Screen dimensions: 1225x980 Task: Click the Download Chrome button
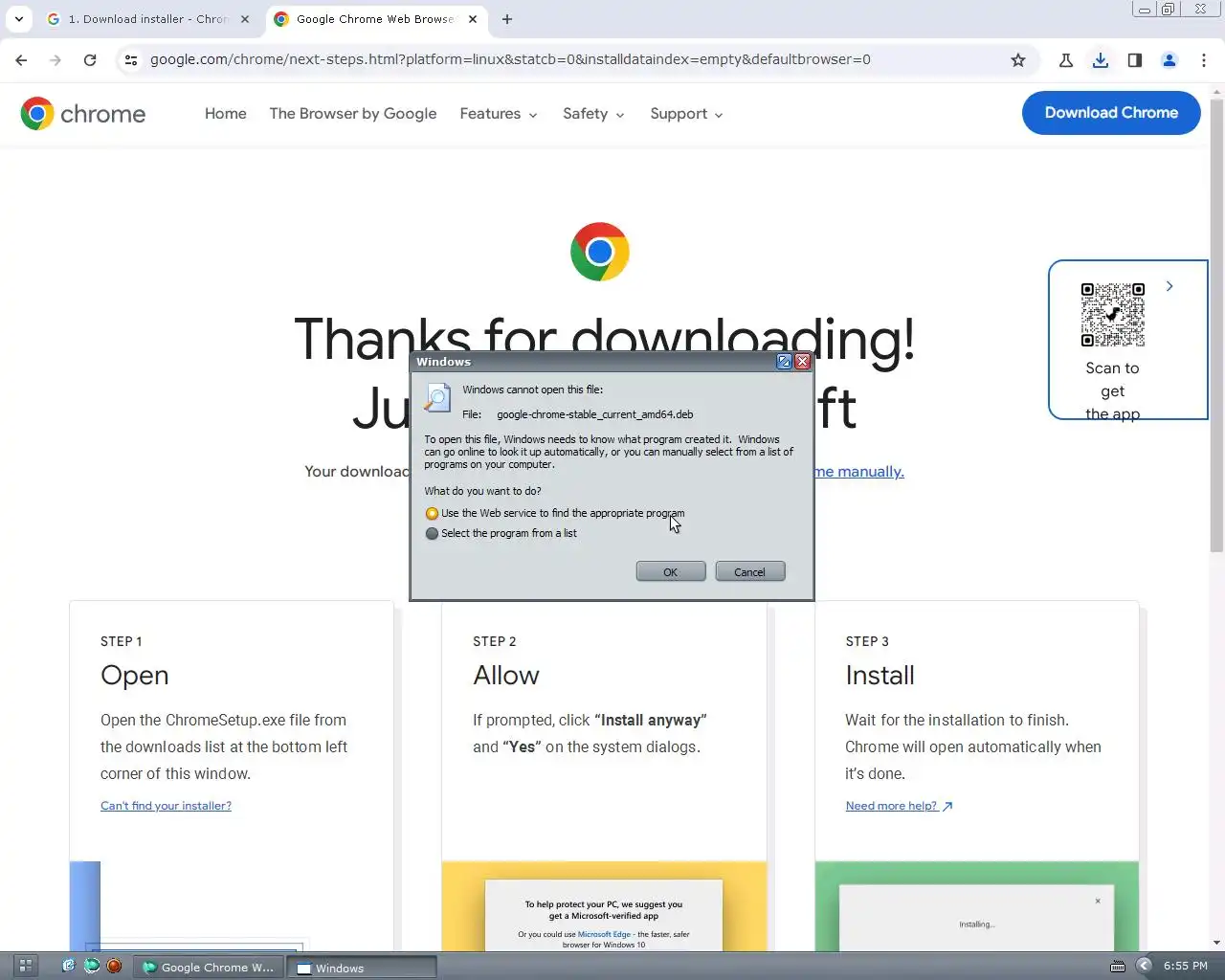(x=1111, y=113)
